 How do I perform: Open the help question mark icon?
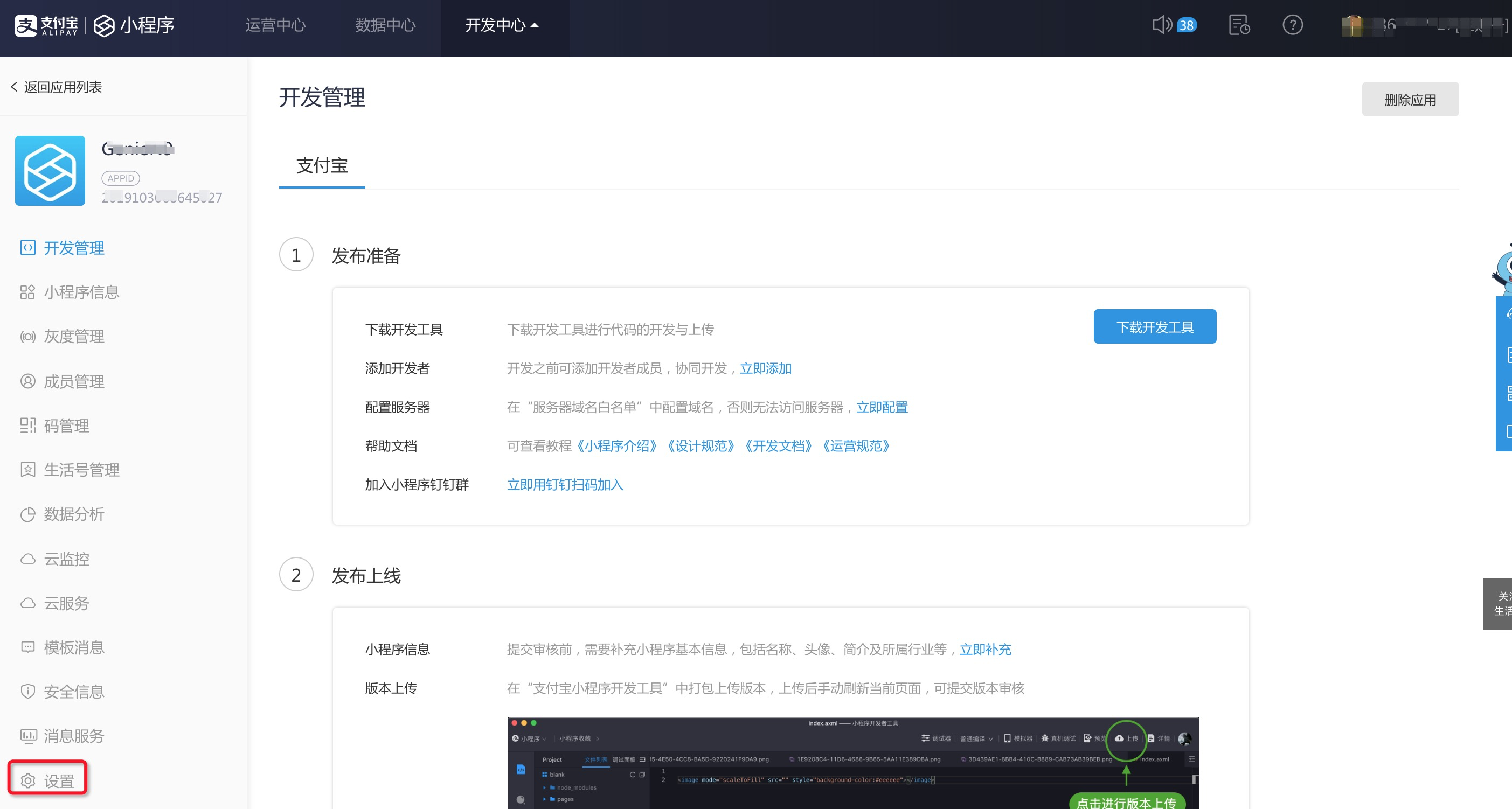coord(1293,25)
